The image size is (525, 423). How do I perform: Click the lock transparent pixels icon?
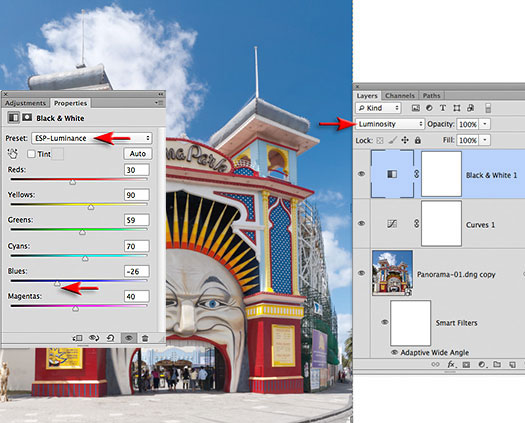coord(380,140)
